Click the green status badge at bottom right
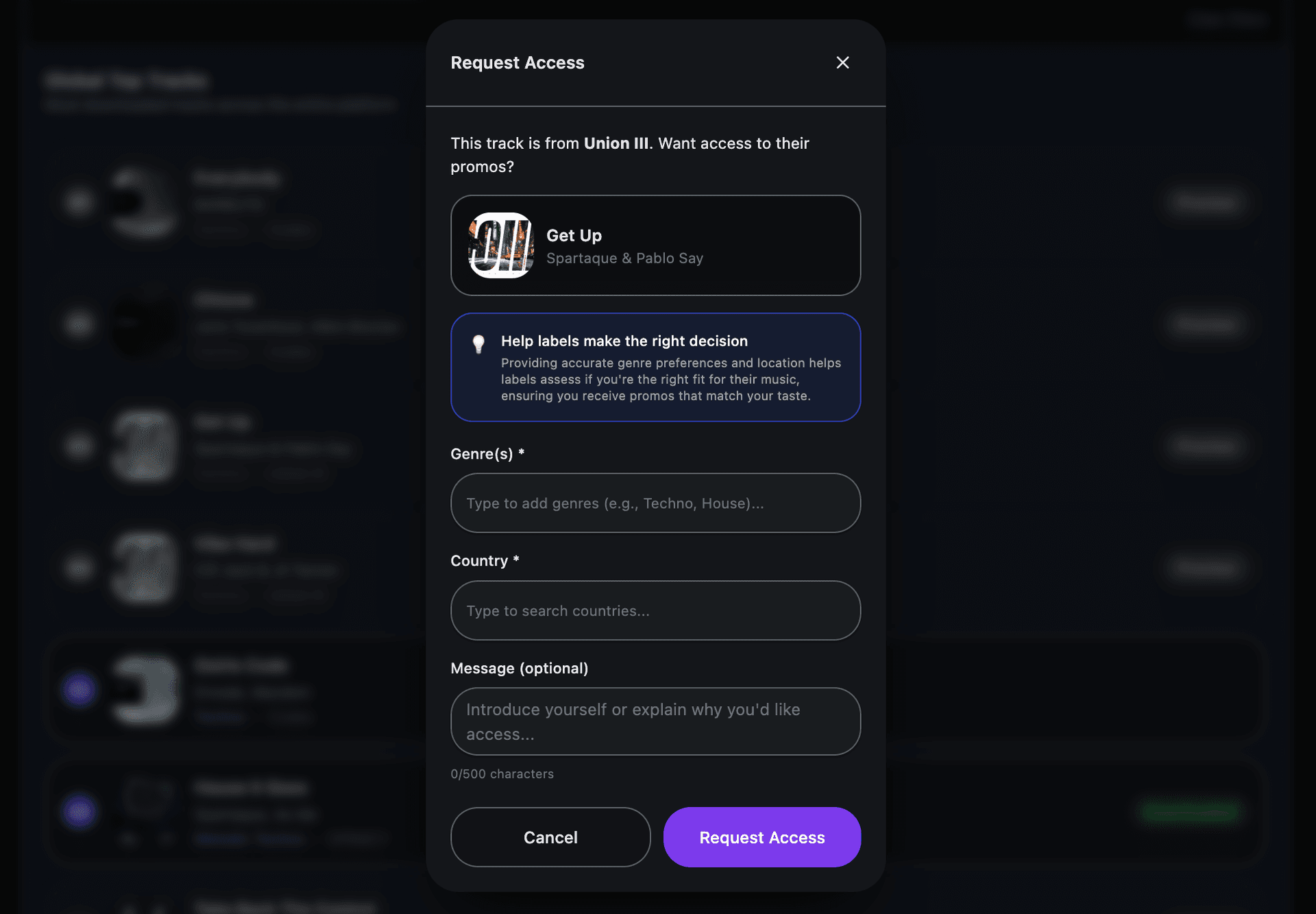This screenshot has height=914, width=1316. coord(1189,810)
